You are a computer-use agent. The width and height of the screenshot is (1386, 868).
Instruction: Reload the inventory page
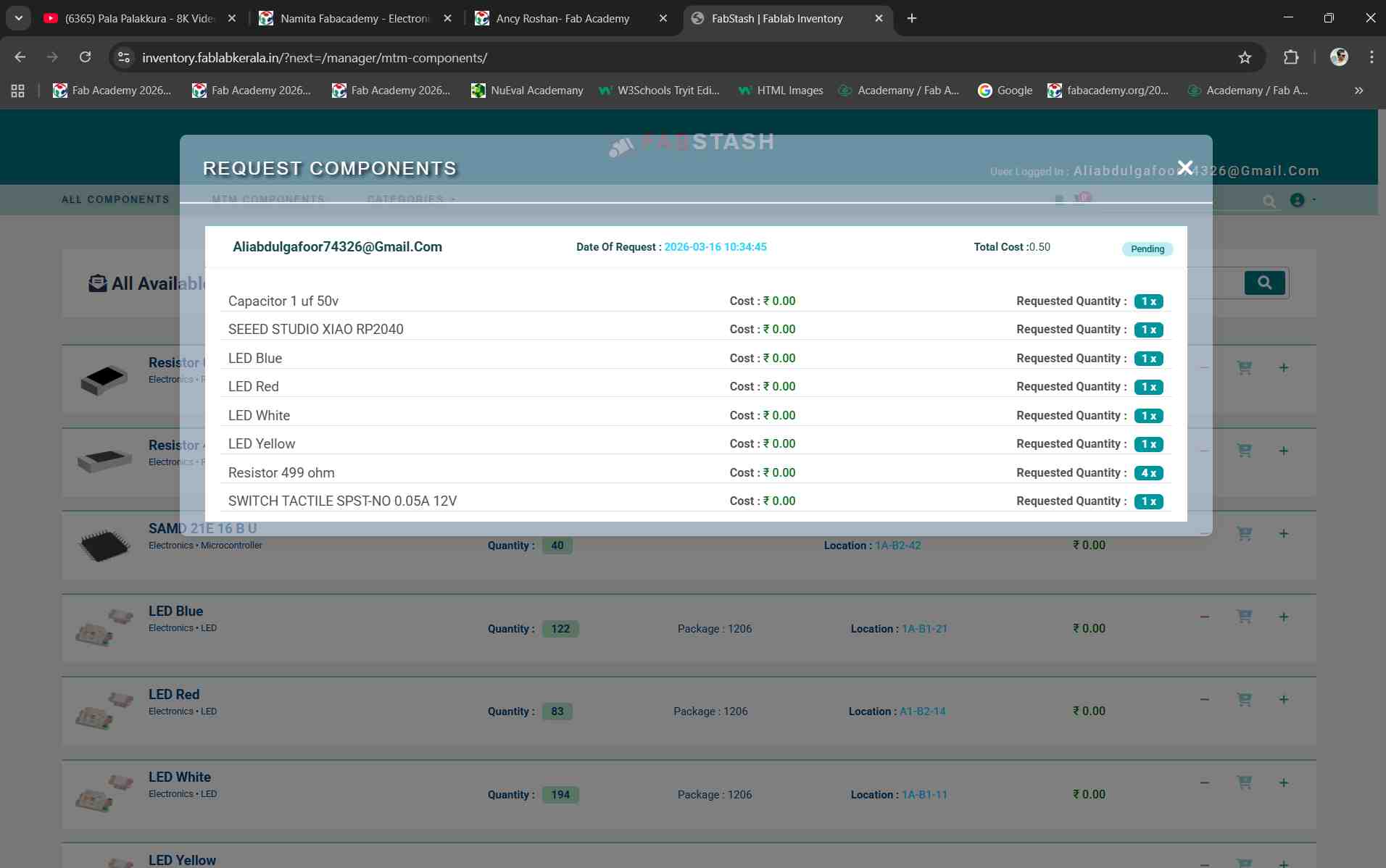coord(86,57)
